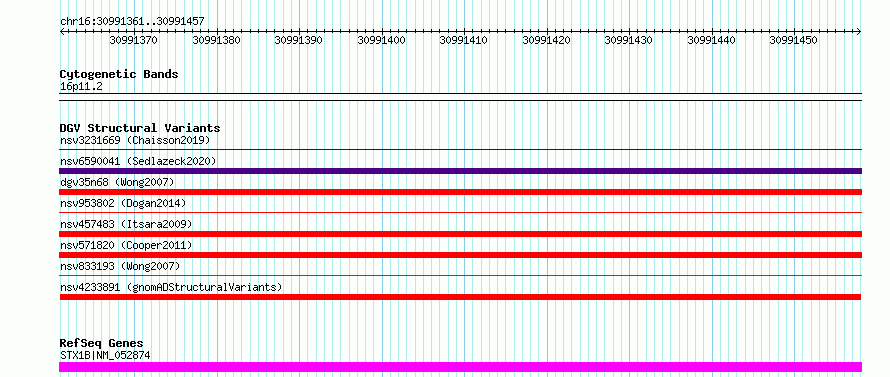
Task: Click the nsv3231669 (Chaisson2019) variant label
Action: [x=135, y=140]
